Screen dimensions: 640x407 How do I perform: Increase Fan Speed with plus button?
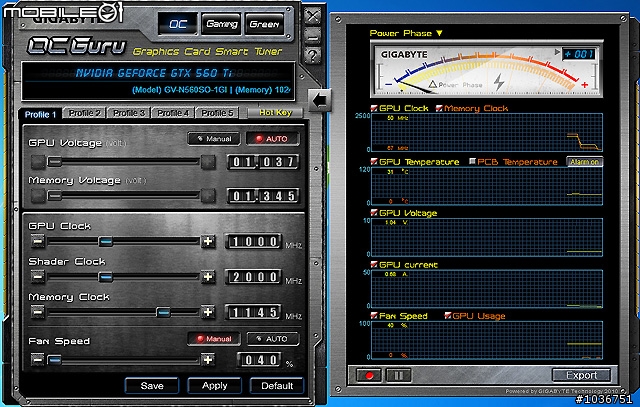tap(208, 360)
